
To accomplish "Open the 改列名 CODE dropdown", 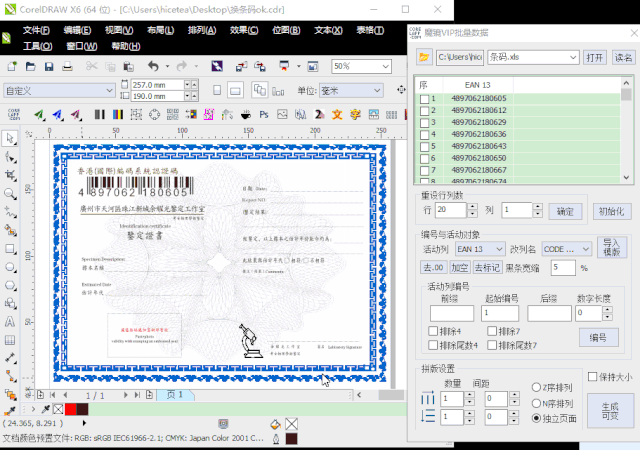I will tap(586, 249).
